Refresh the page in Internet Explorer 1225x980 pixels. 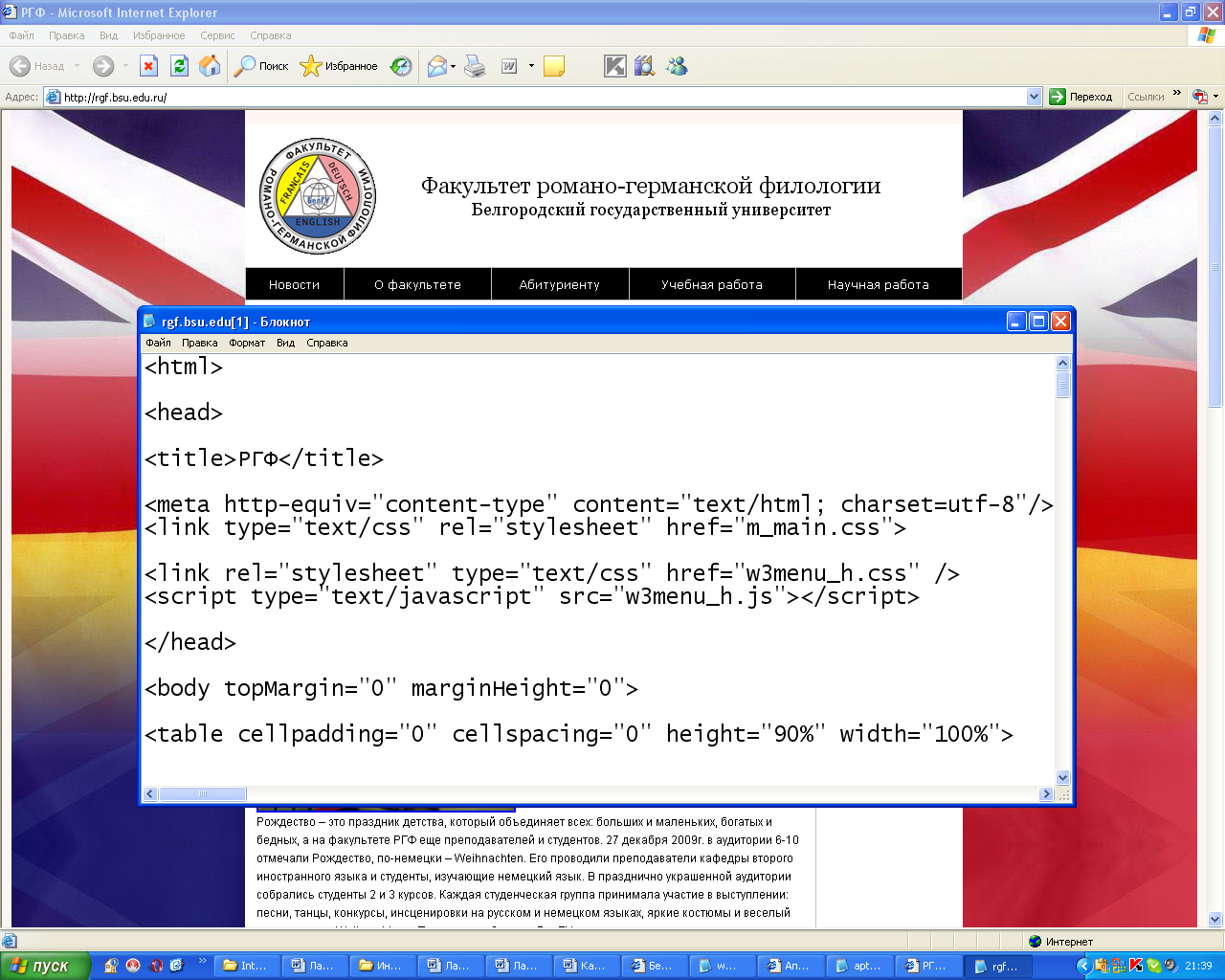(179, 66)
